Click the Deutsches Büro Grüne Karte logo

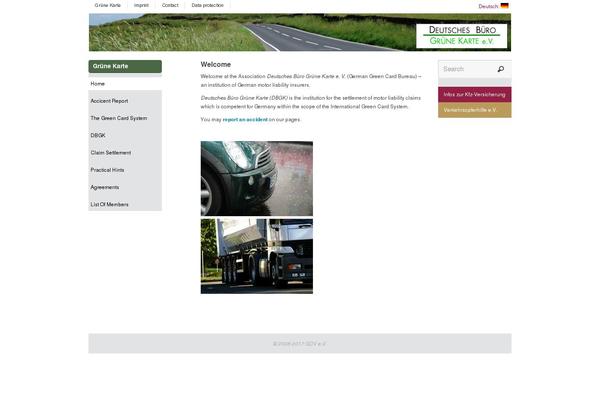pos(461,36)
